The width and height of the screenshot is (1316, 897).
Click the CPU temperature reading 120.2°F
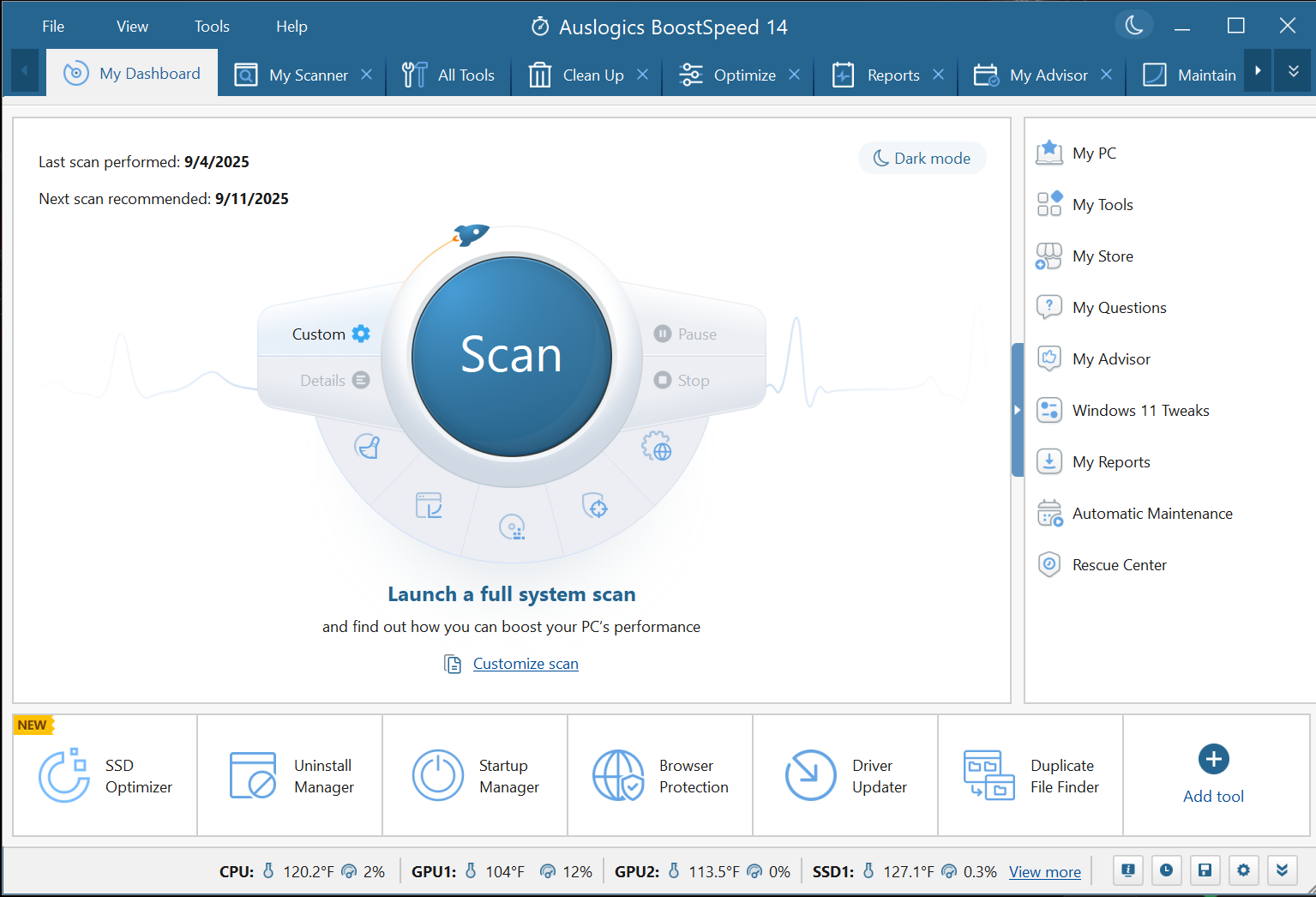point(309,872)
